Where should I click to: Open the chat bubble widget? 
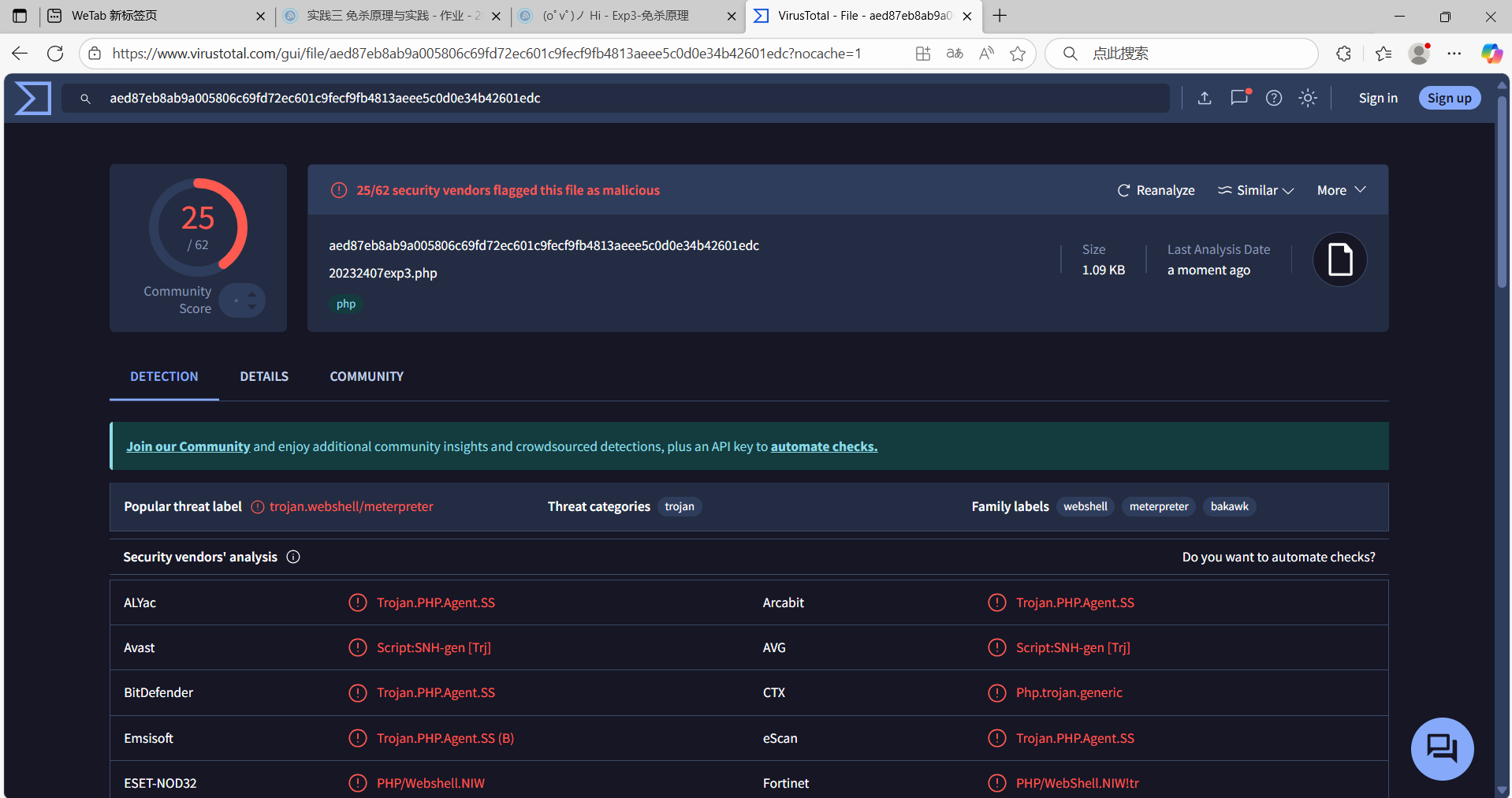(1442, 748)
